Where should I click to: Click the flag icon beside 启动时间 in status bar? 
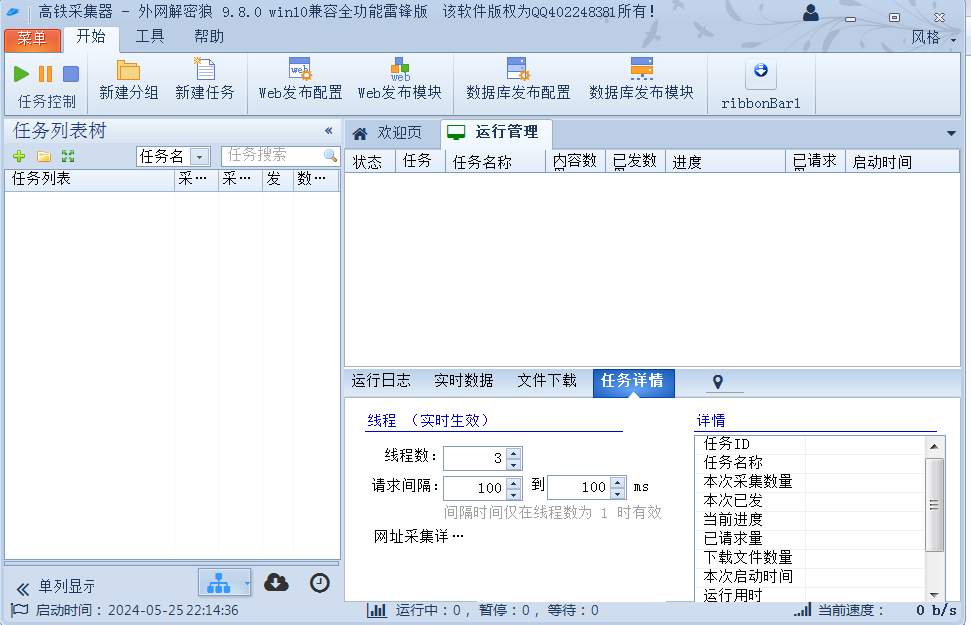tap(20, 610)
